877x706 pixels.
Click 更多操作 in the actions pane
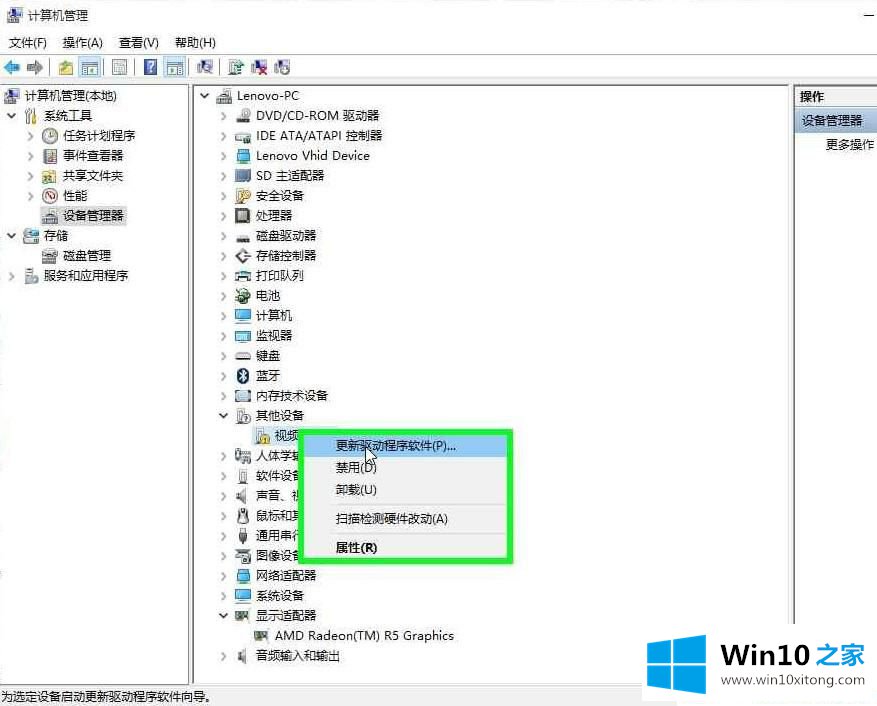(849, 144)
